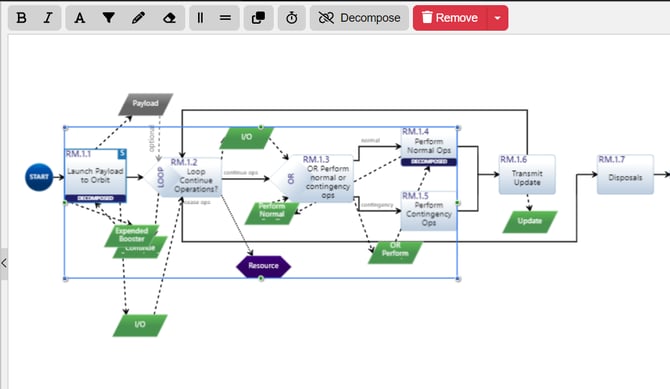Click the duplicate copy icon
Viewport: 670px width, 389px height.
259,18
